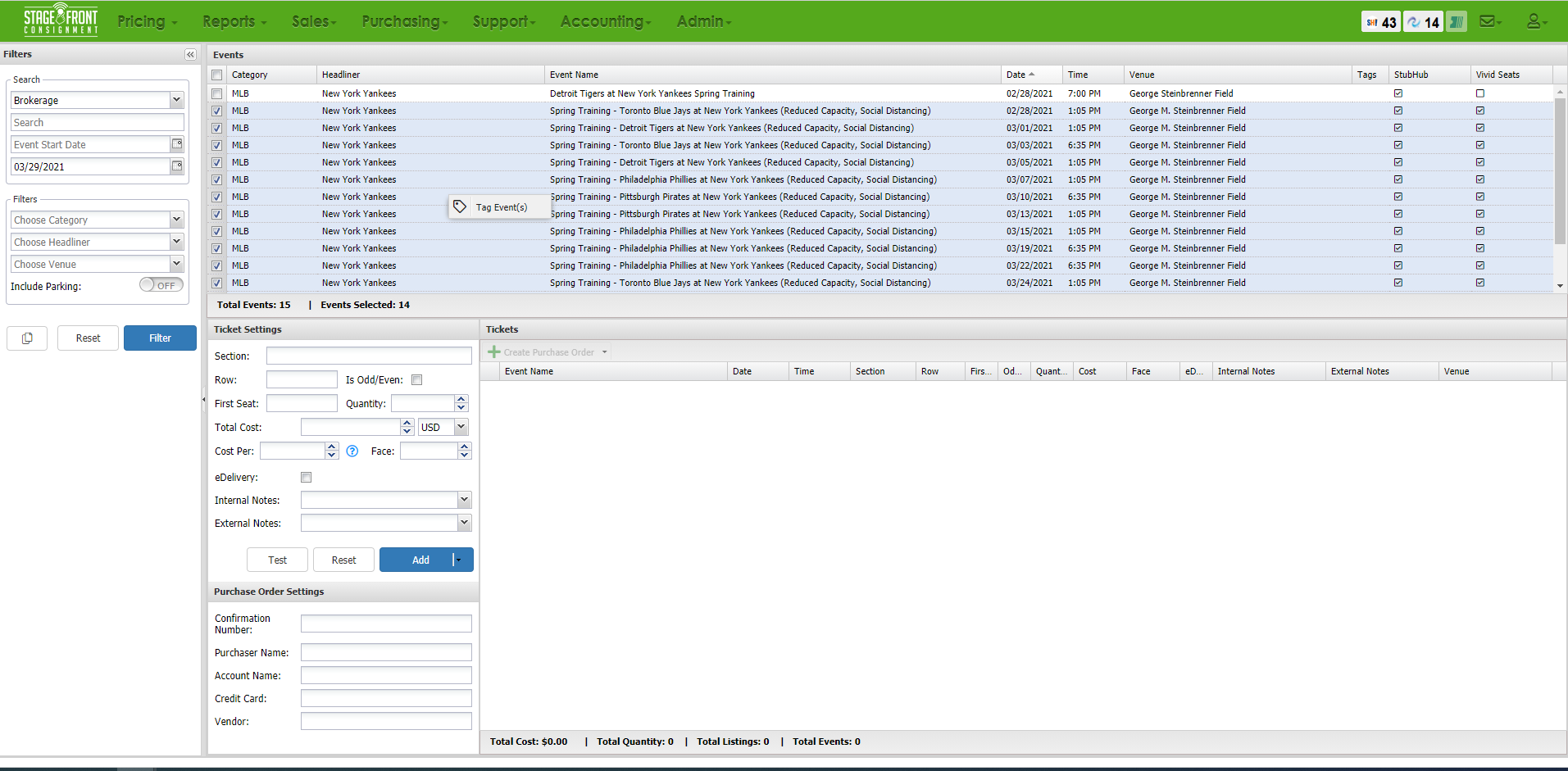
Task: Expand the External Notes dropdown
Action: coord(465,523)
